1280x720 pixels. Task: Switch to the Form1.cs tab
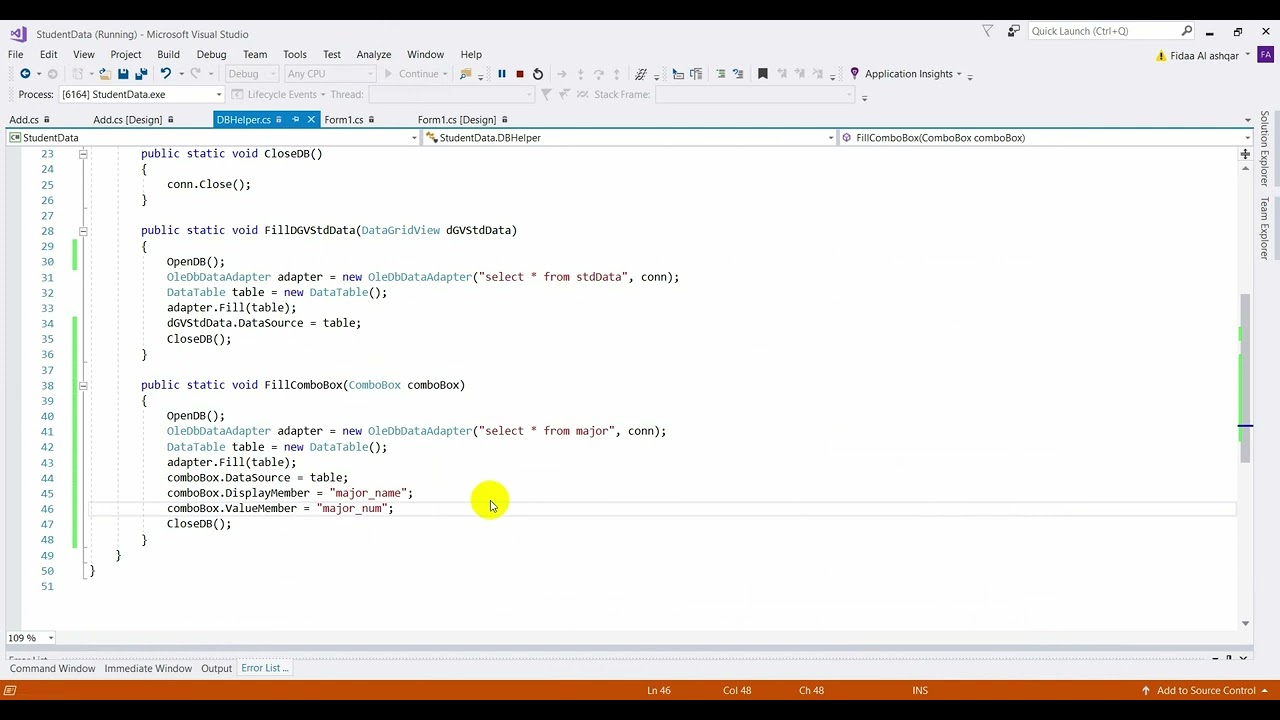[343, 120]
